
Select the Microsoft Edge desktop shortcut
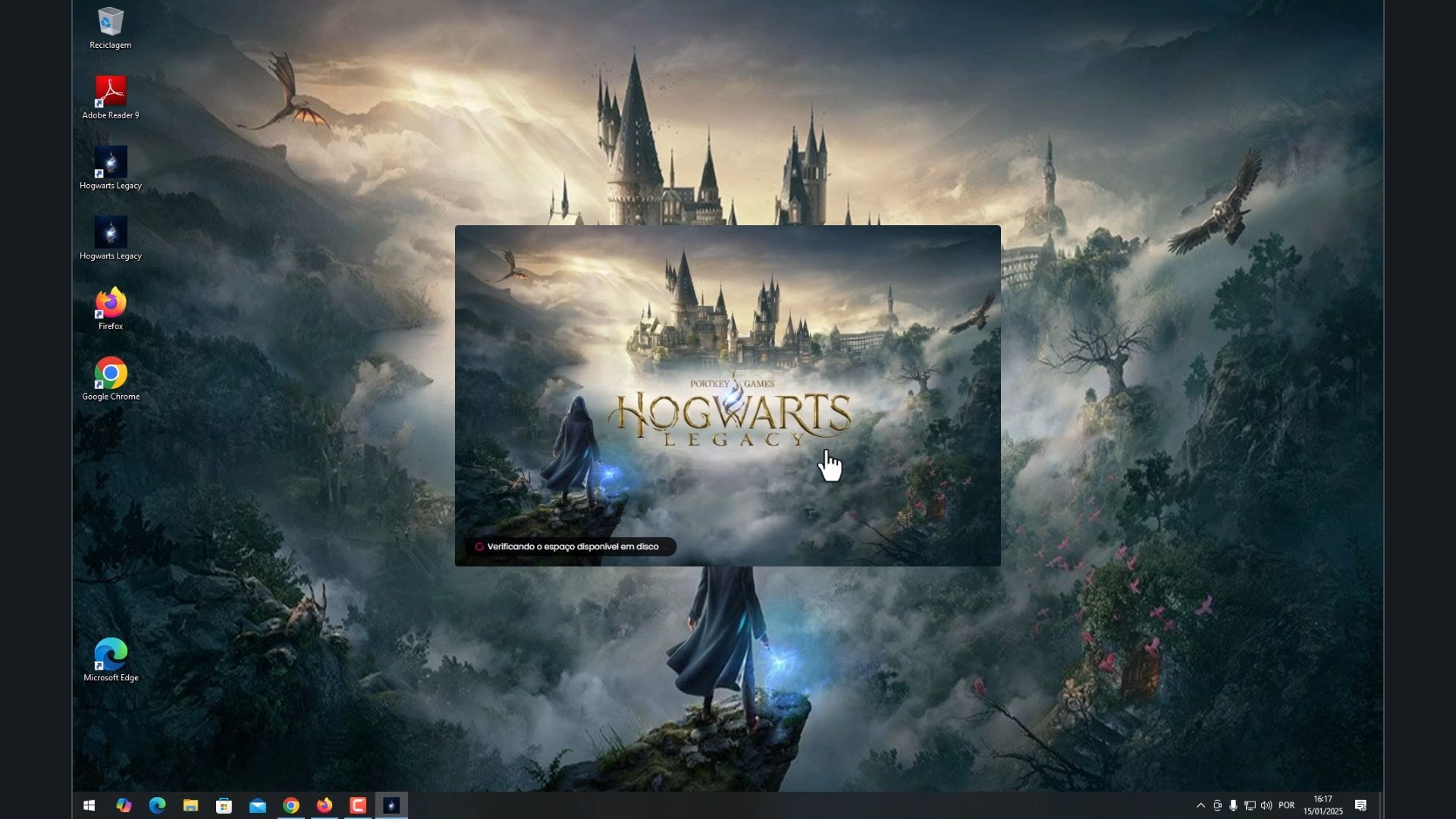tap(110, 661)
